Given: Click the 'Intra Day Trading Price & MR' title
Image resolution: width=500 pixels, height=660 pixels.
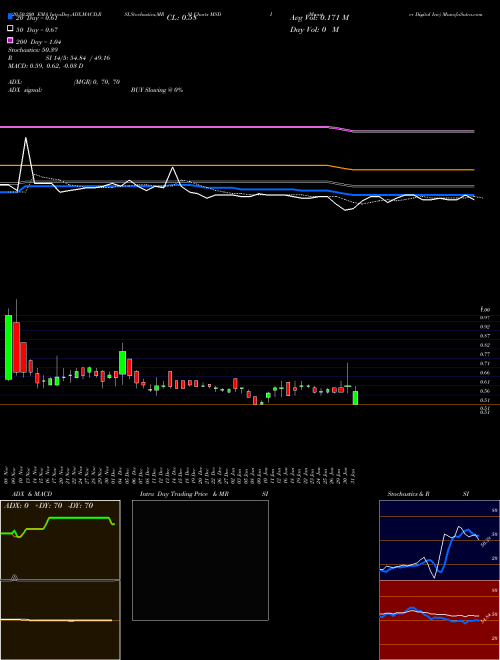Looking at the screenshot, I should [x=184, y=494].
